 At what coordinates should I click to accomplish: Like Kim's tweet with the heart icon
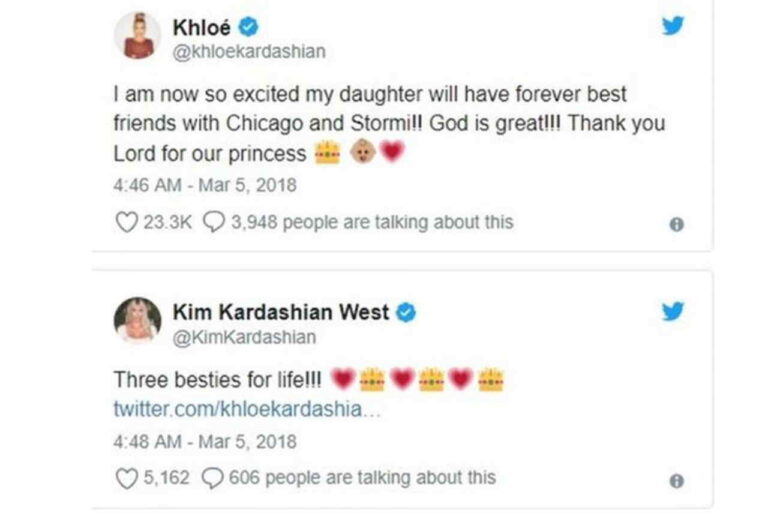pyautogui.click(x=127, y=478)
